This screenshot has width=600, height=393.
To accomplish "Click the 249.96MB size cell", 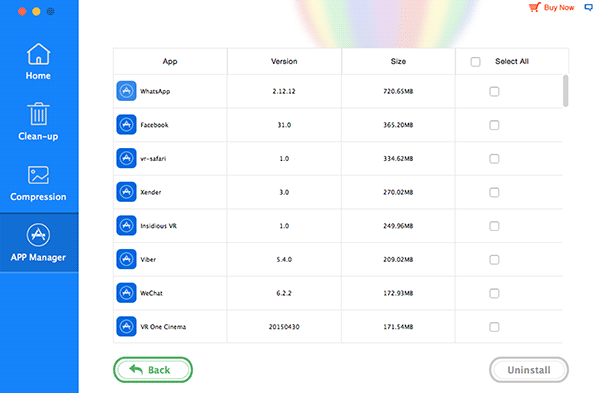I will pos(398,226).
